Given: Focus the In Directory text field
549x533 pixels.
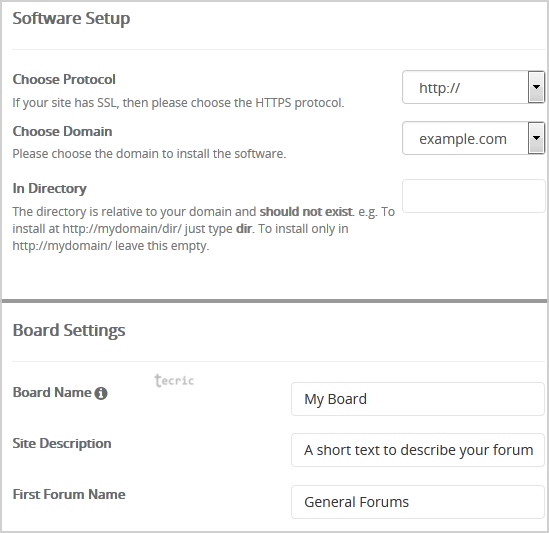Looking at the screenshot, I should click(x=473, y=196).
